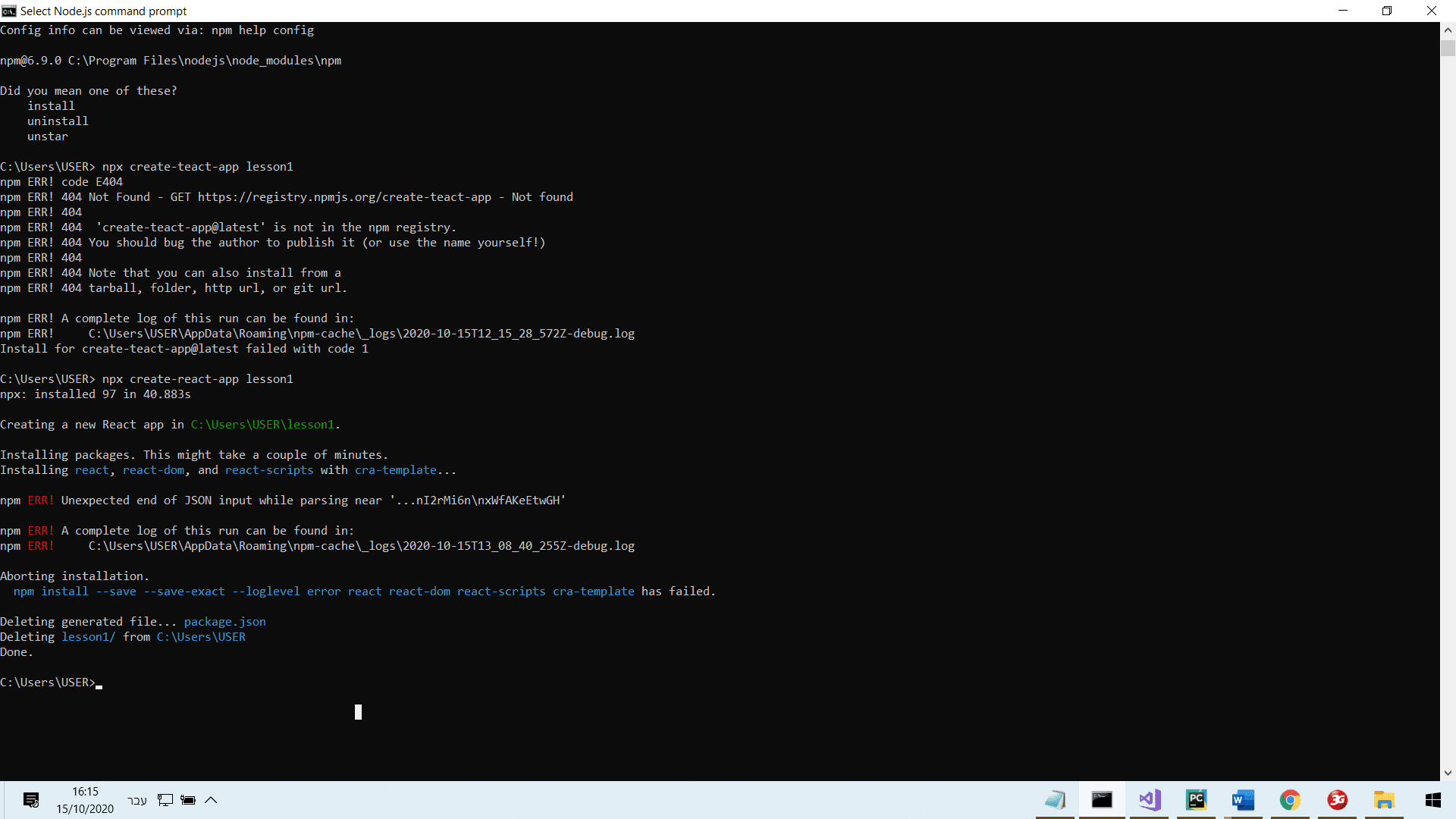The width and height of the screenshot is (1456, 819).
Task: Switch to PyCharm on the taskbar
Action: click(1196, 800)
